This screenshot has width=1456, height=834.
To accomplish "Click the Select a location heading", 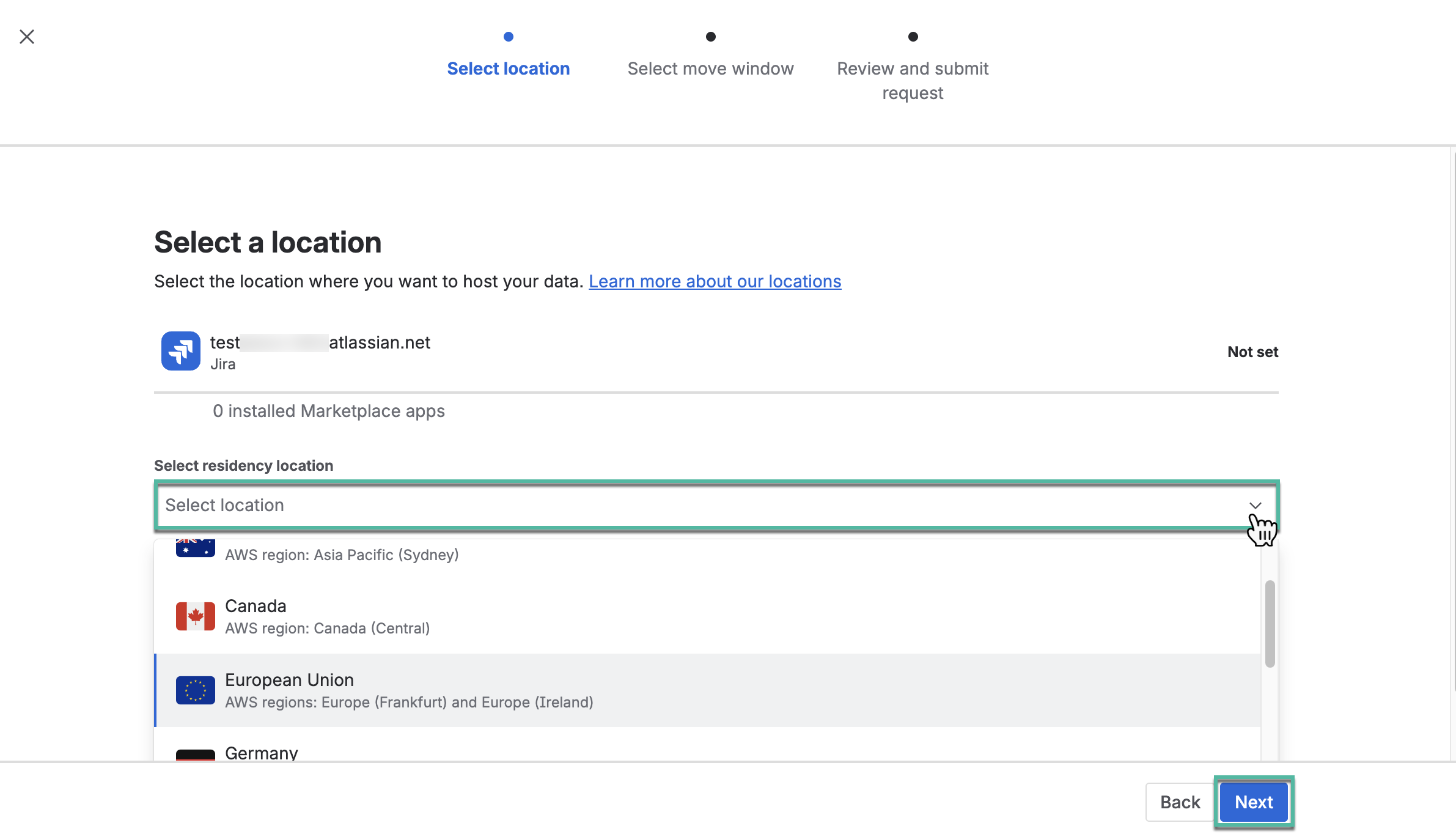I will point(268,242).
